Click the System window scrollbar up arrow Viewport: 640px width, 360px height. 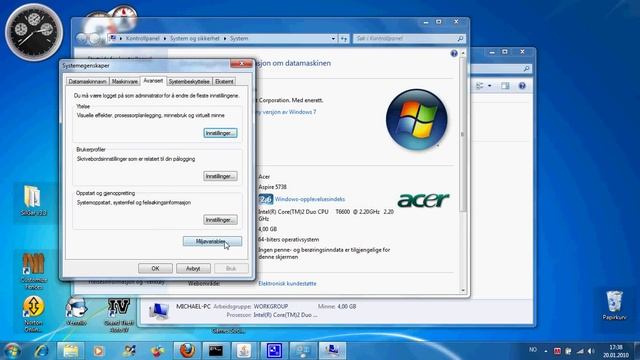click(463, 53)
